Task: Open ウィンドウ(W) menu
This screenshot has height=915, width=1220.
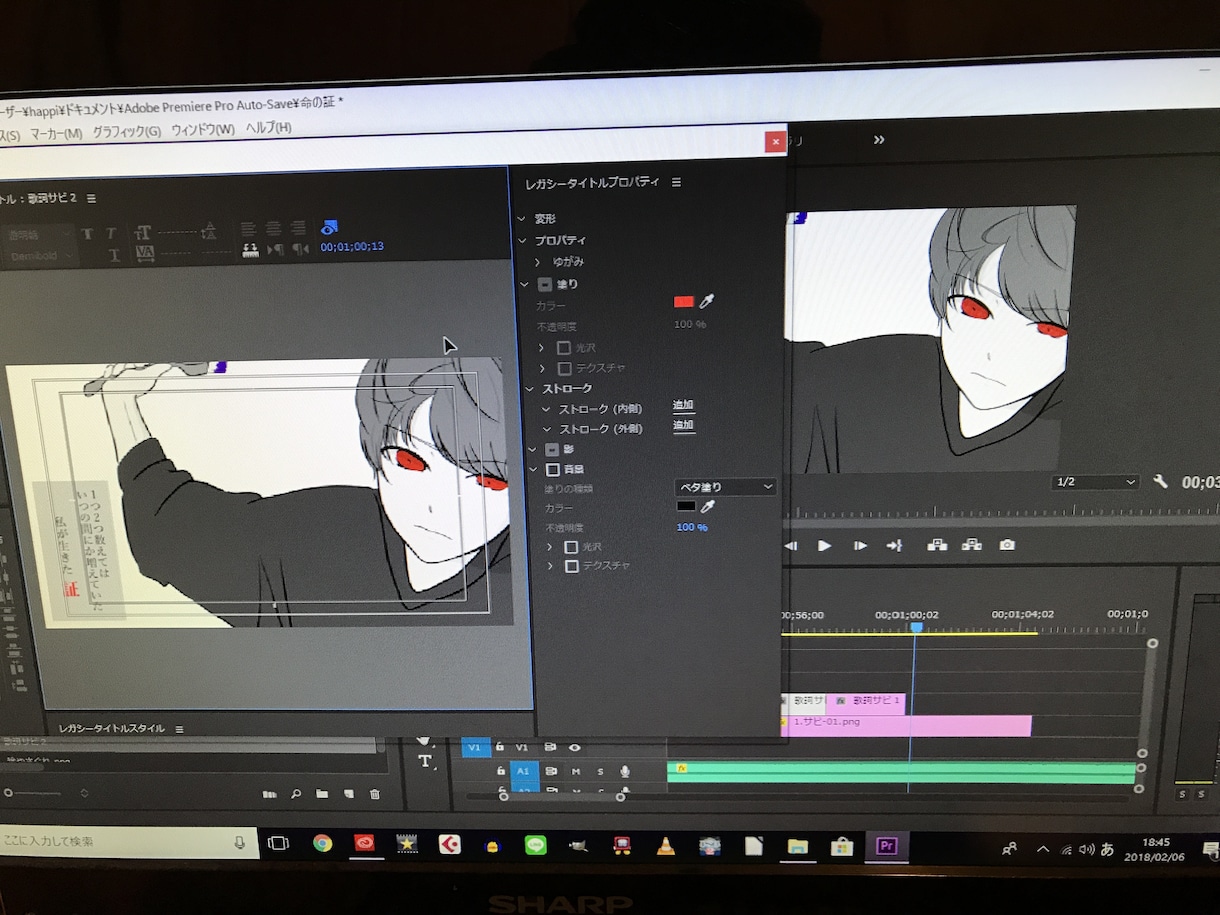Action: coord(203,130)
